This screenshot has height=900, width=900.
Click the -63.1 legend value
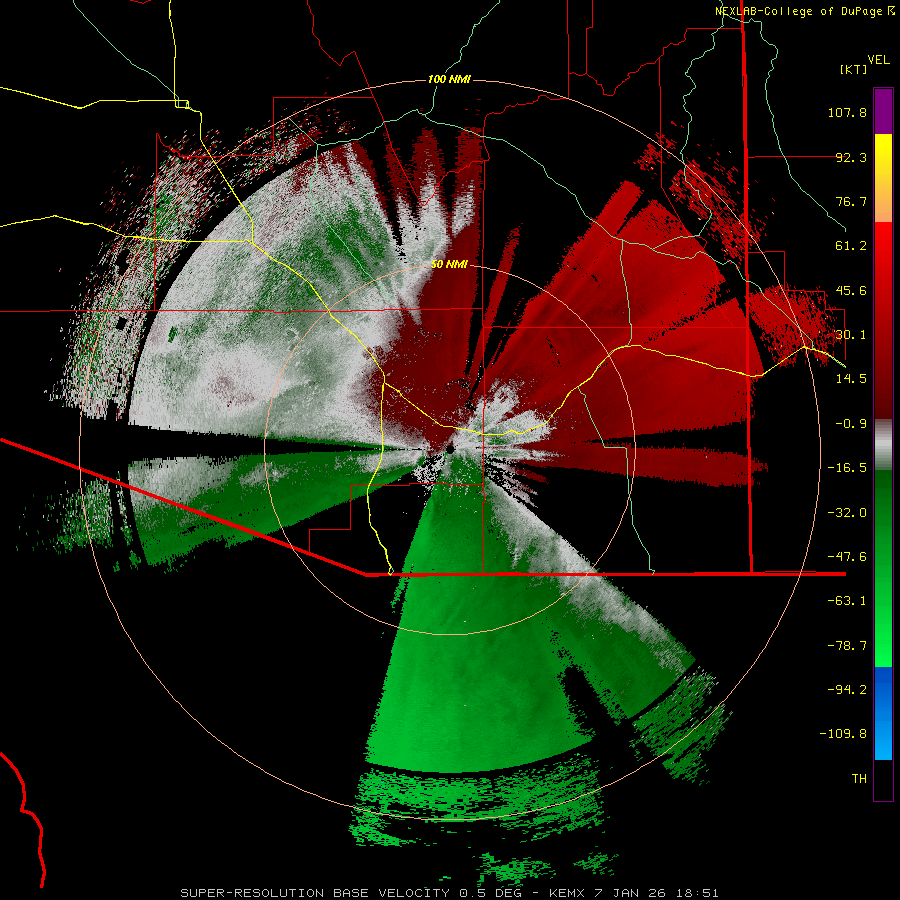coord(847,601)
